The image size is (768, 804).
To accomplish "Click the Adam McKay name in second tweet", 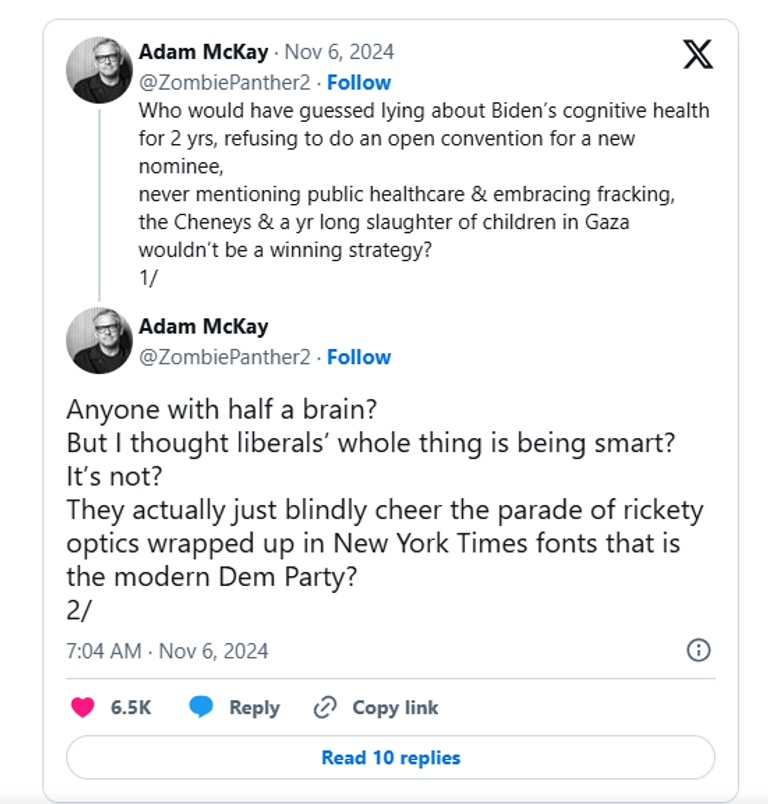I will click(x=203, y=326).
